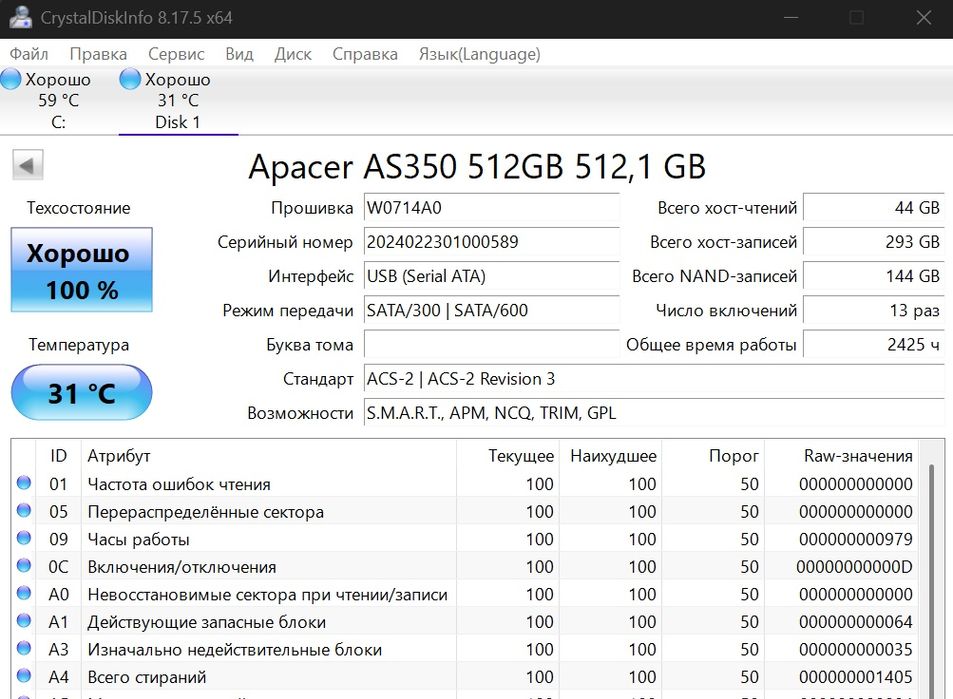Click the serial number field 2024022301000589
The height and width of the screenshot is (699, 953).
tap(491, 242)
